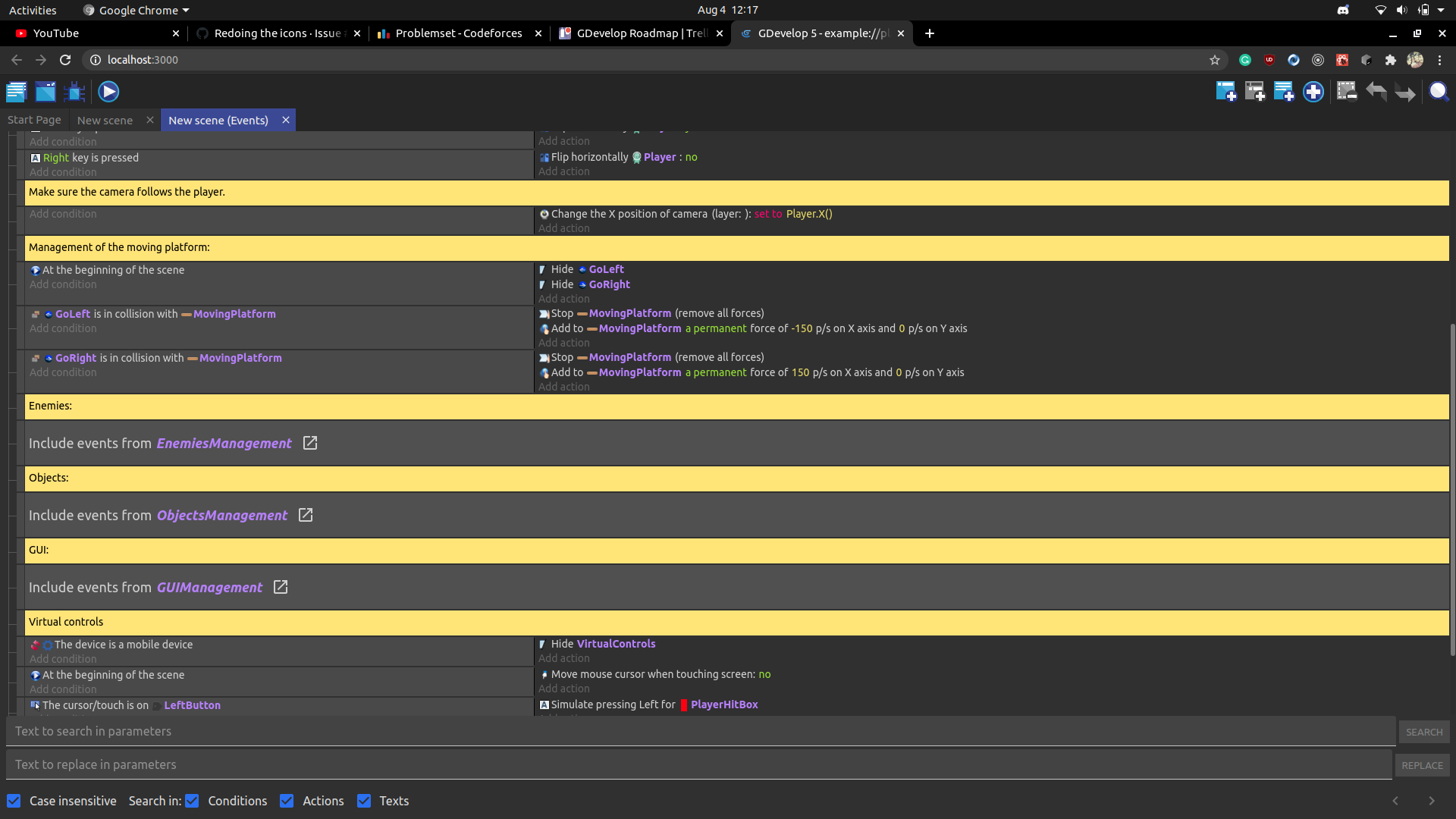Image resolution: width=1456 pixels, height=819 pixels.
Task: Click the Flip horizontally Player action
Action: (618, 157)
